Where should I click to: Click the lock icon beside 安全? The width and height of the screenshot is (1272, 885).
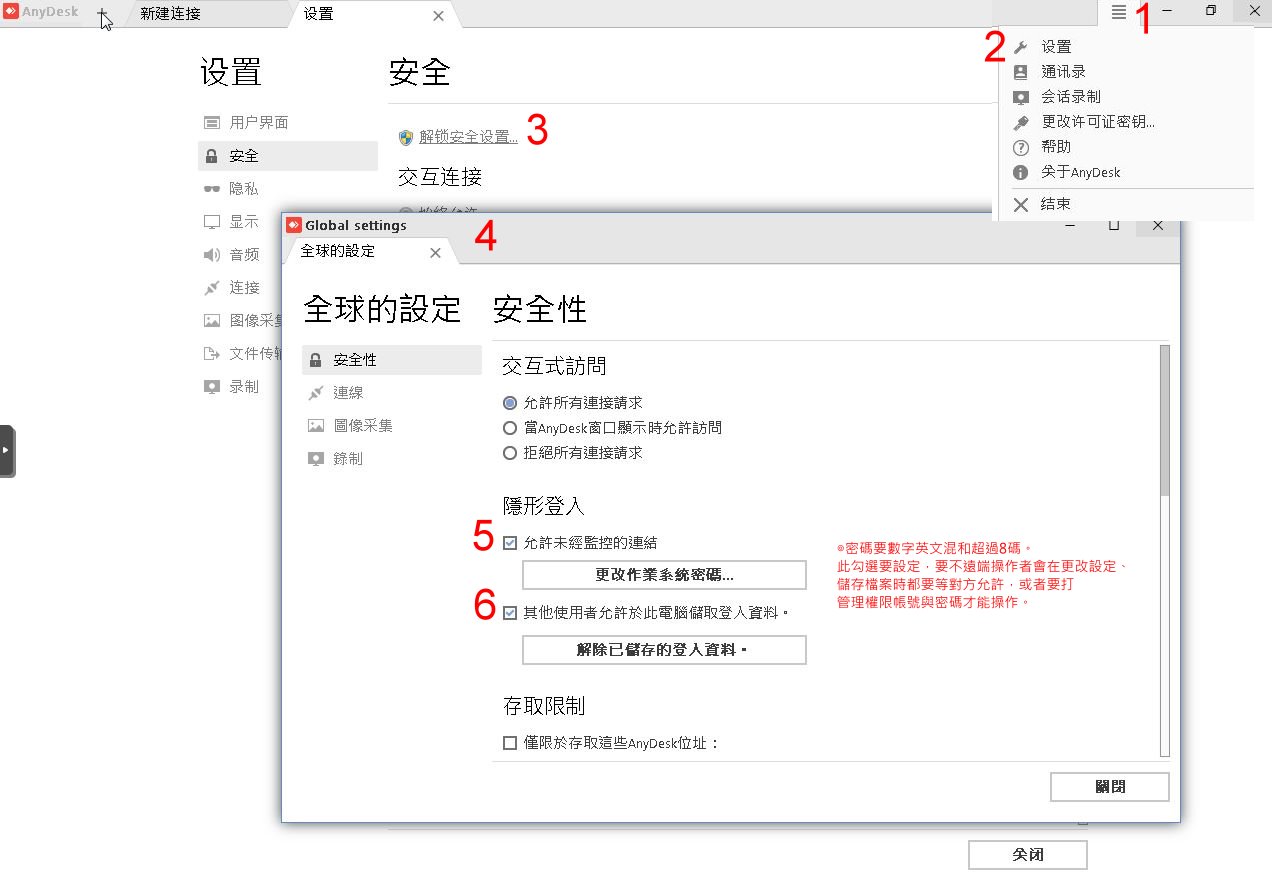(211, 156)
